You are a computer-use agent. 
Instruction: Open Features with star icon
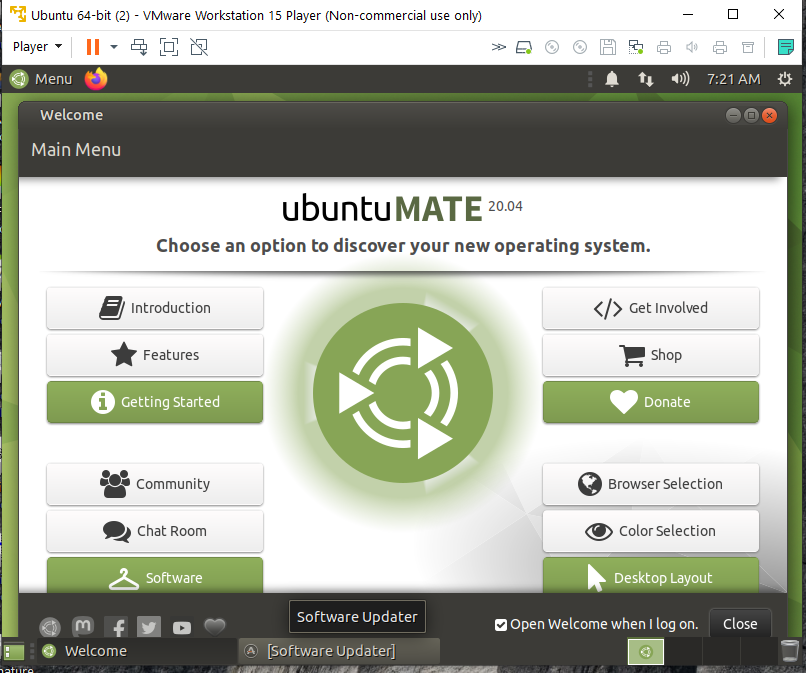[x=155, y=355]
